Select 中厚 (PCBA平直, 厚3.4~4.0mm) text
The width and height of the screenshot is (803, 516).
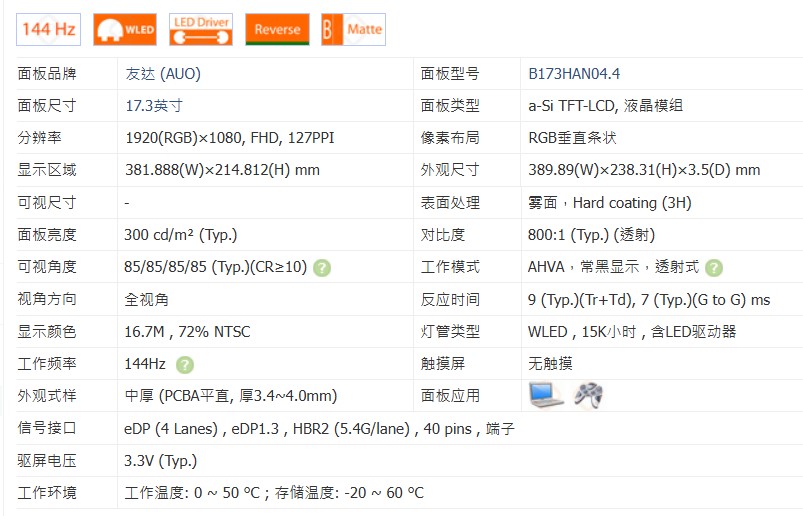(231, 396)
